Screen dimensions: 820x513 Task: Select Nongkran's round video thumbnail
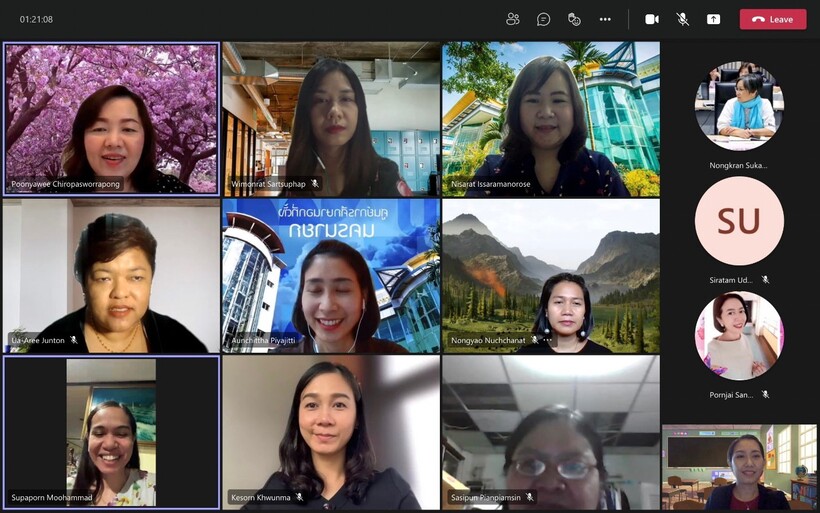click(x=739, y=106)
